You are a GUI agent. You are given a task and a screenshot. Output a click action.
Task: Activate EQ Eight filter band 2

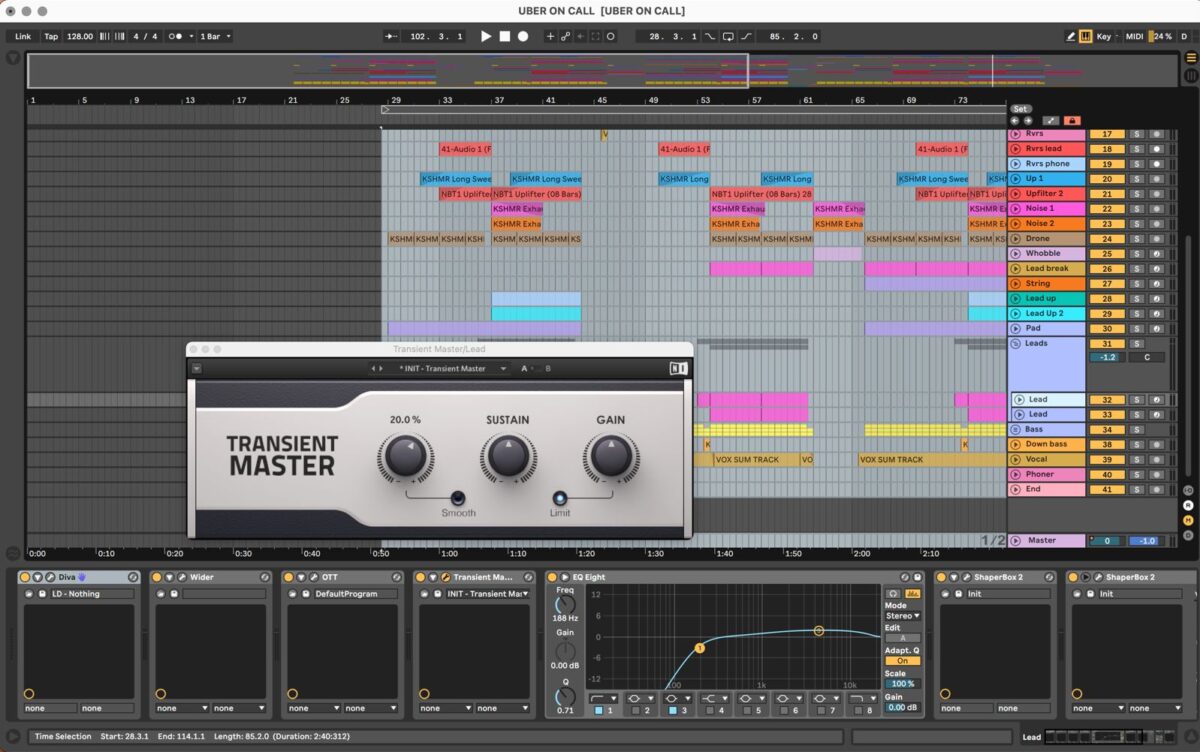coord(634,711)
